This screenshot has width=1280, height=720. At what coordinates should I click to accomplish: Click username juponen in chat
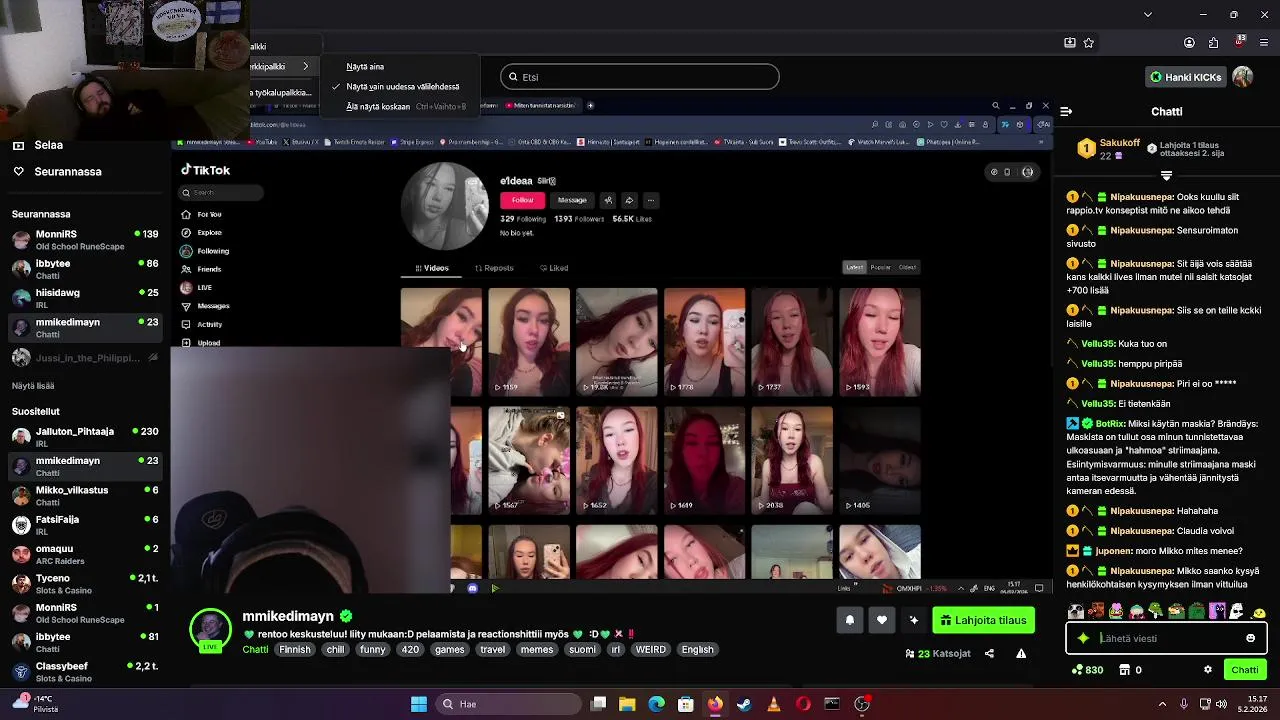tap(1113, 551)
